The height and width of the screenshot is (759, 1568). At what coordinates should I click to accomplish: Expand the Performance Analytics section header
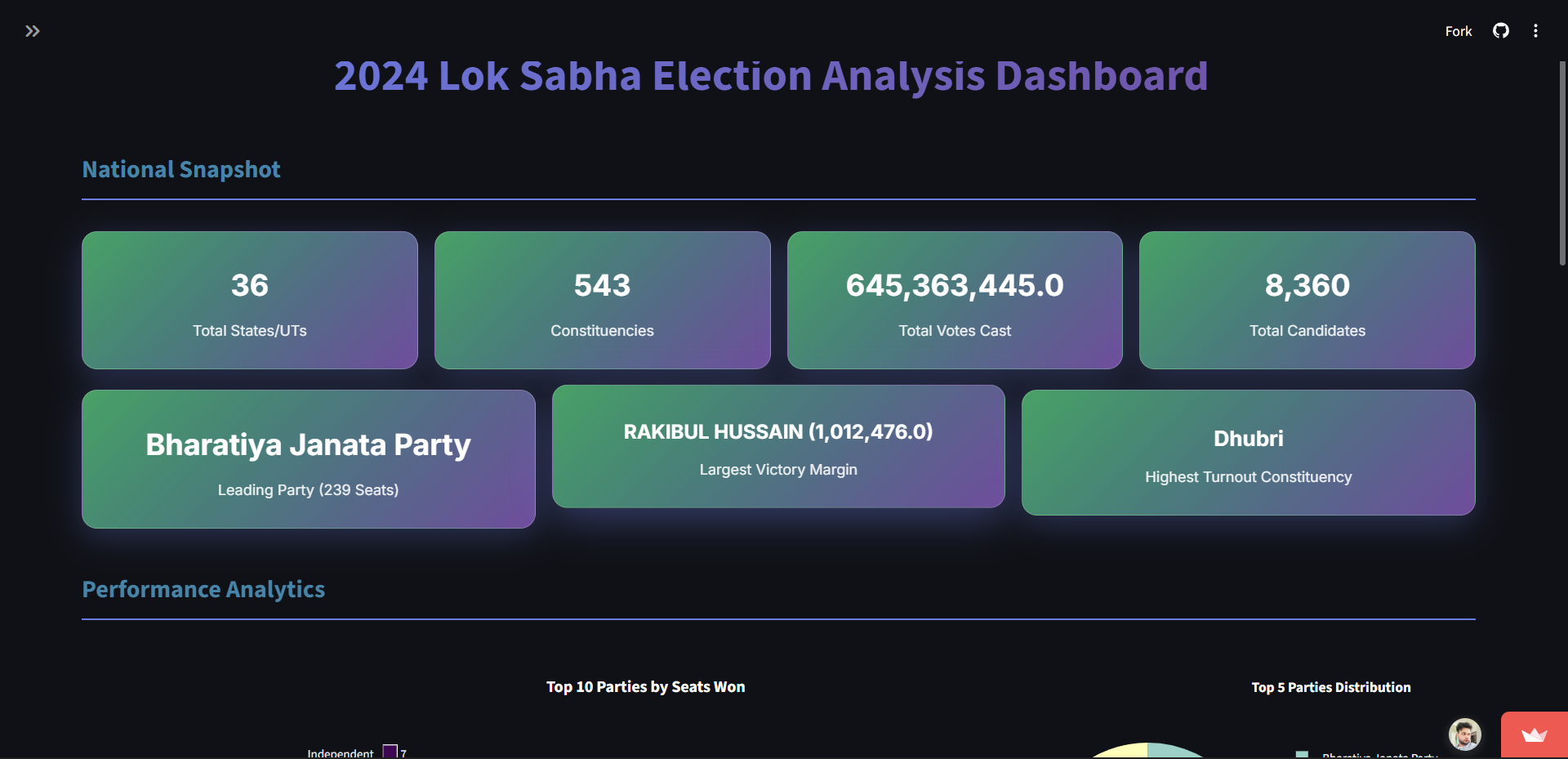(203, 589)
